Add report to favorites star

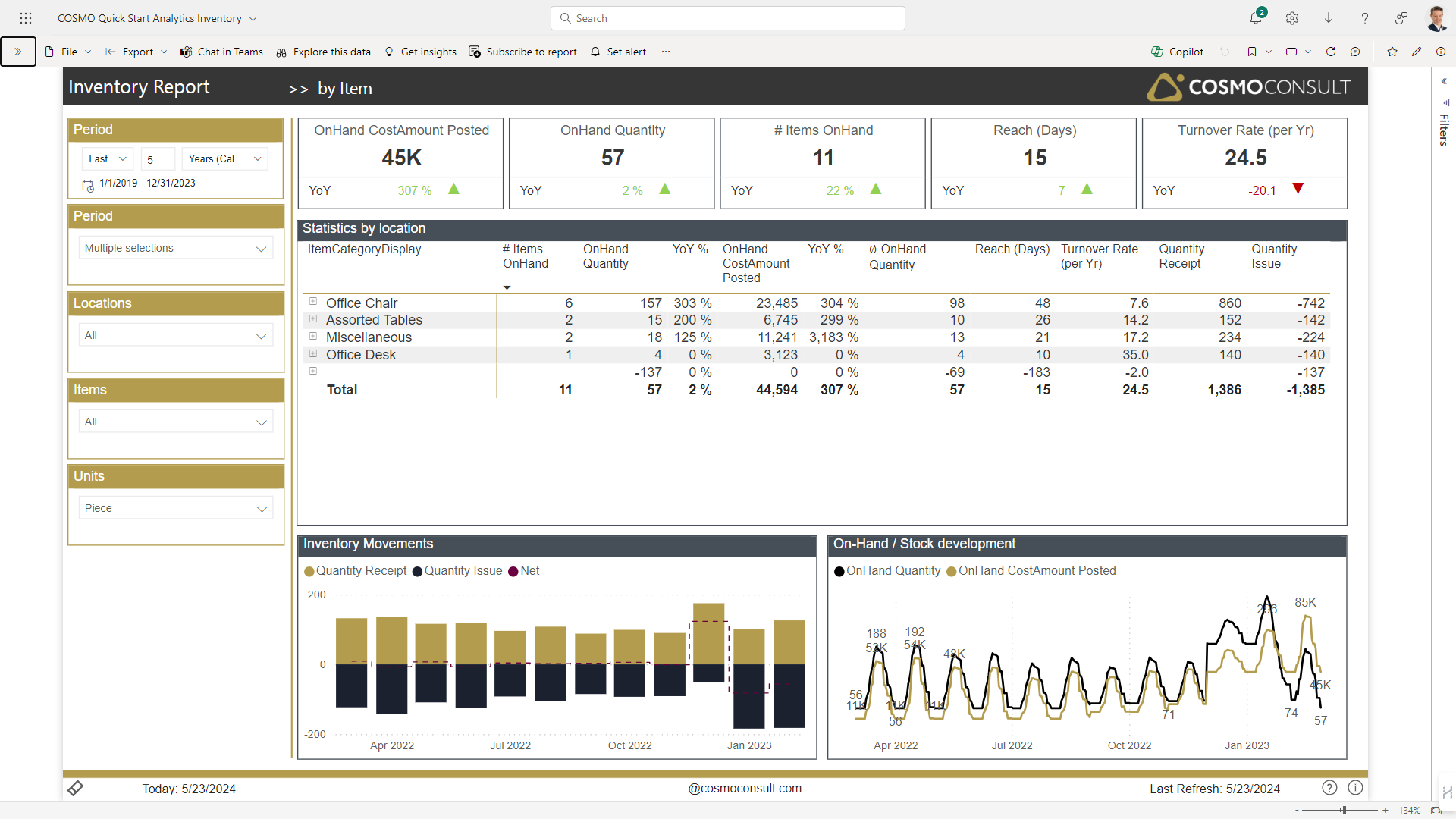(x=1392, y=52)
